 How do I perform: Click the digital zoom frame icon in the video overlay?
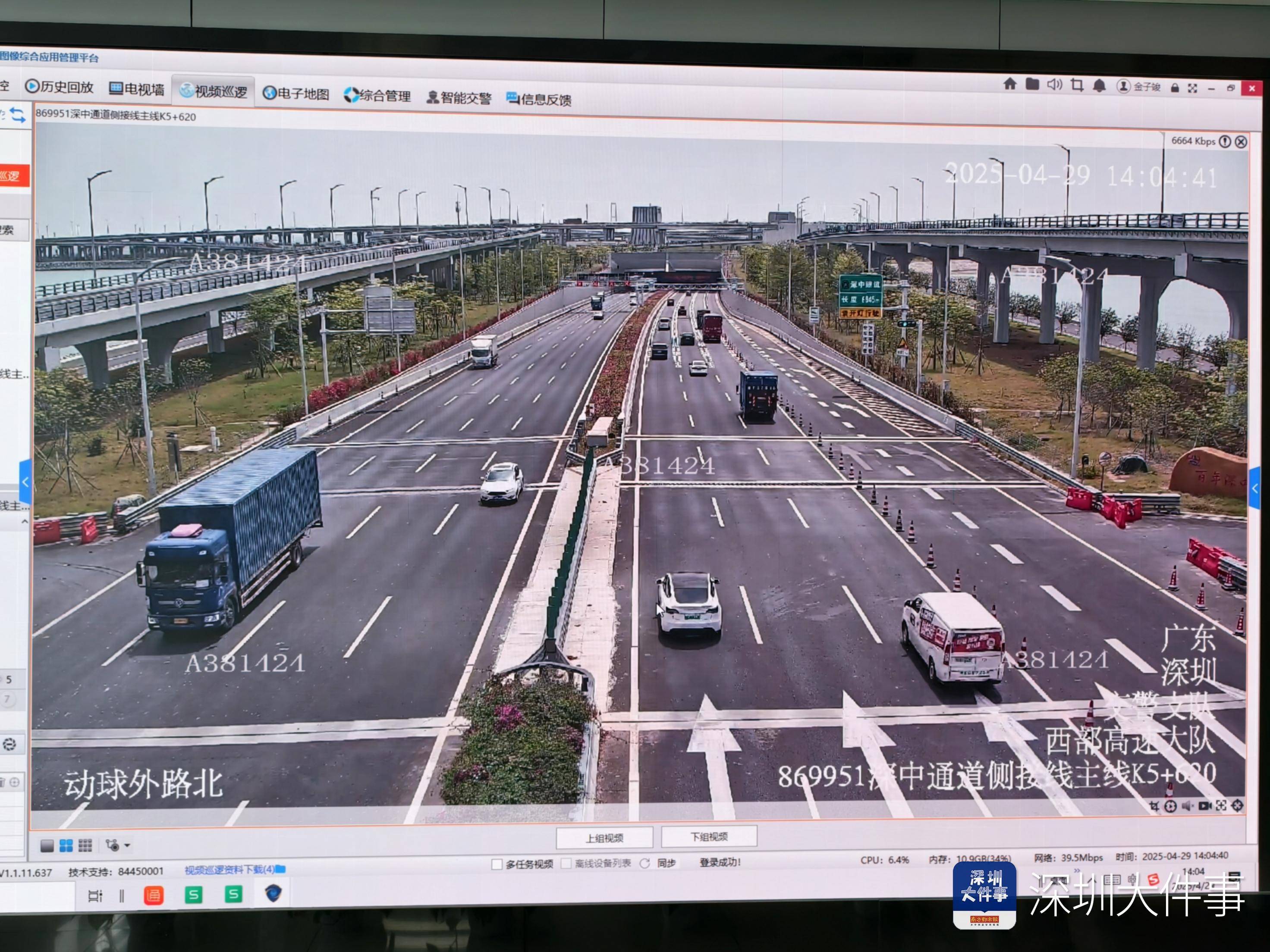1221,806
